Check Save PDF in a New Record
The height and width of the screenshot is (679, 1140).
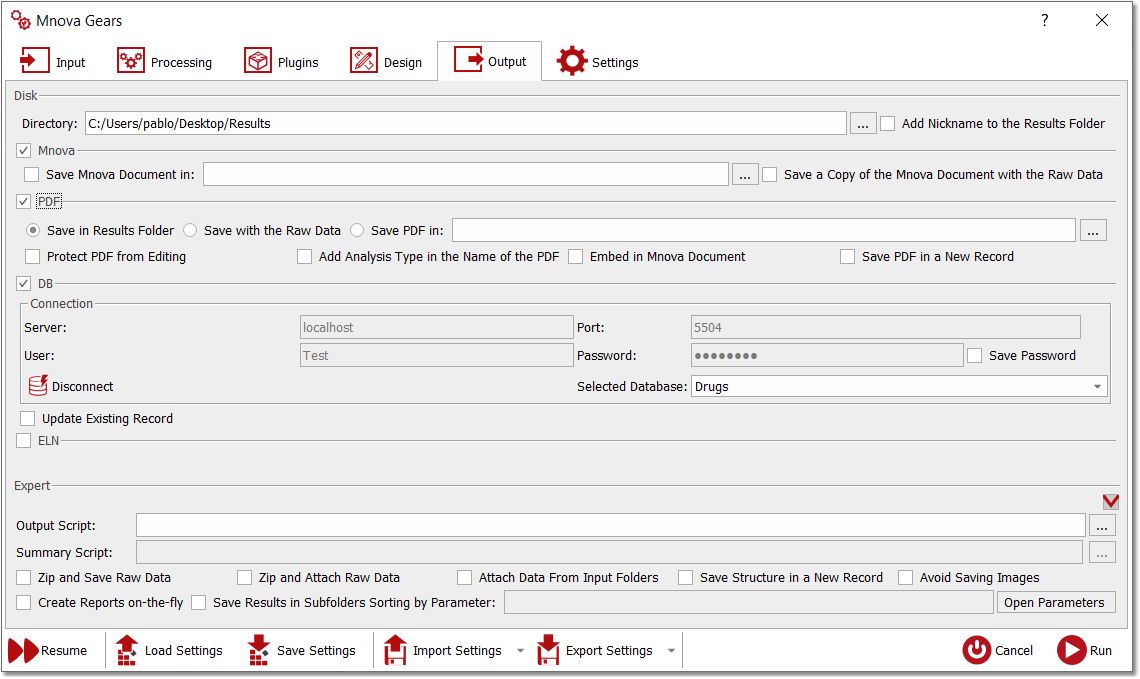coord(847,257)
